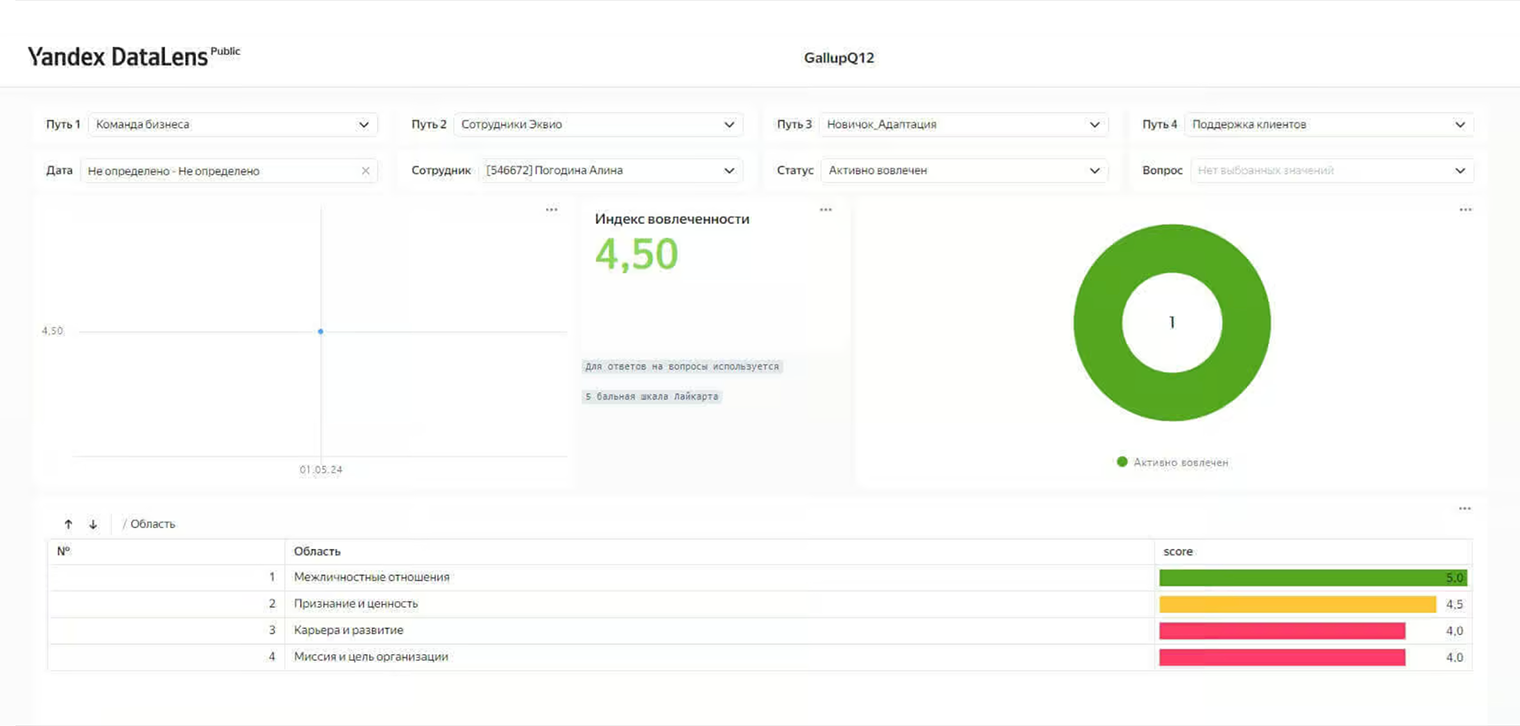Click the Область column header

coord(317,552)
